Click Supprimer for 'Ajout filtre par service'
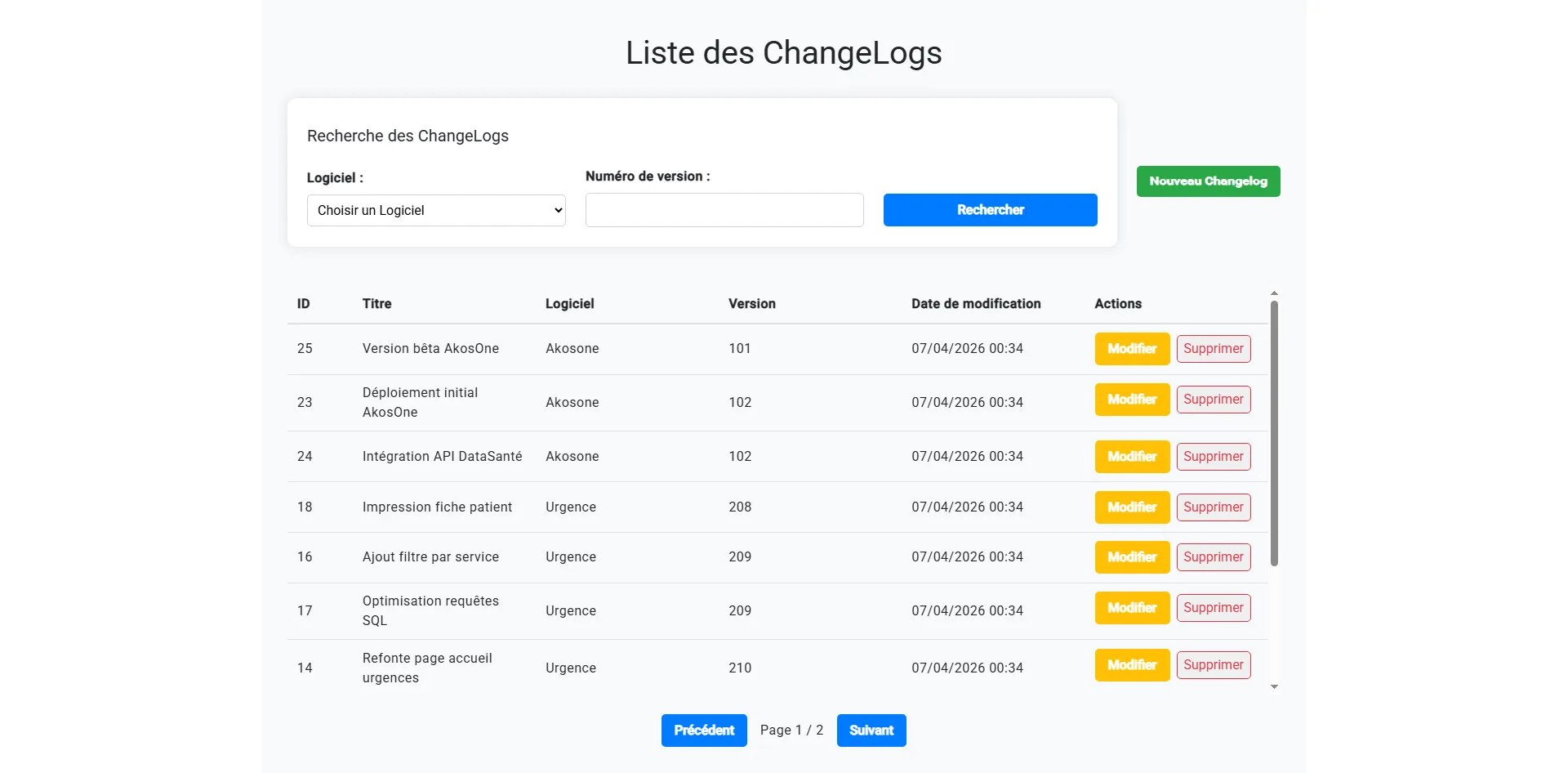The image size is (1568, 773). click(x=1214, y=556)
